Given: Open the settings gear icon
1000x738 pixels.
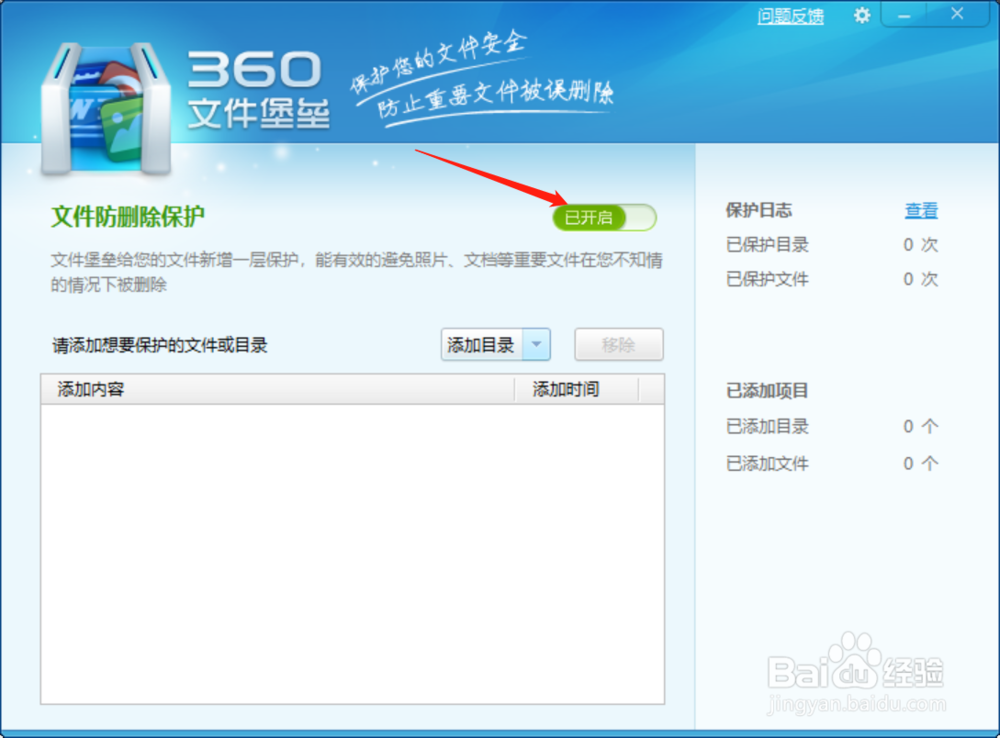Looking at the screenshot, I should (862, 15).
